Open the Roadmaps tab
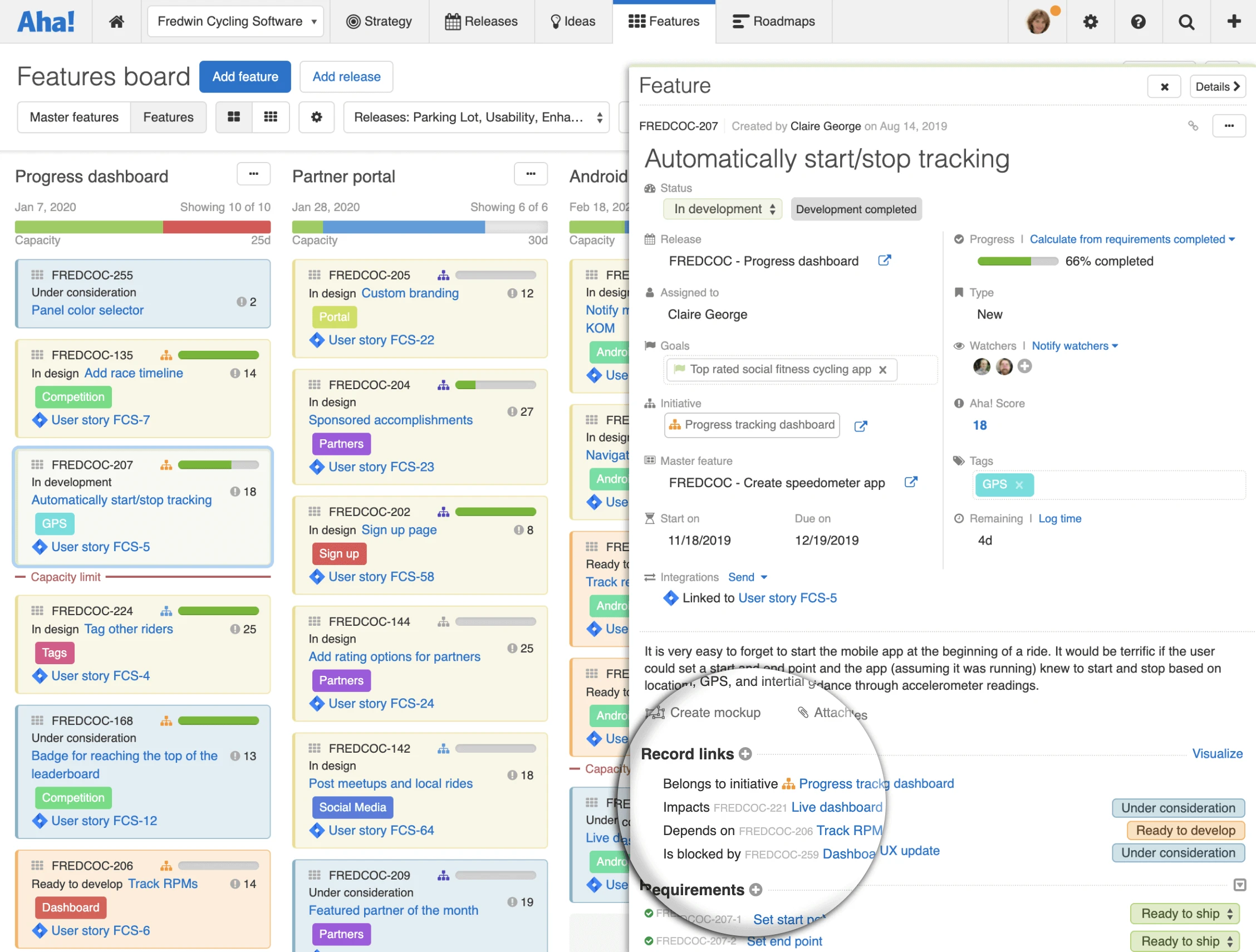1256x952 pixels. (773, 22)
